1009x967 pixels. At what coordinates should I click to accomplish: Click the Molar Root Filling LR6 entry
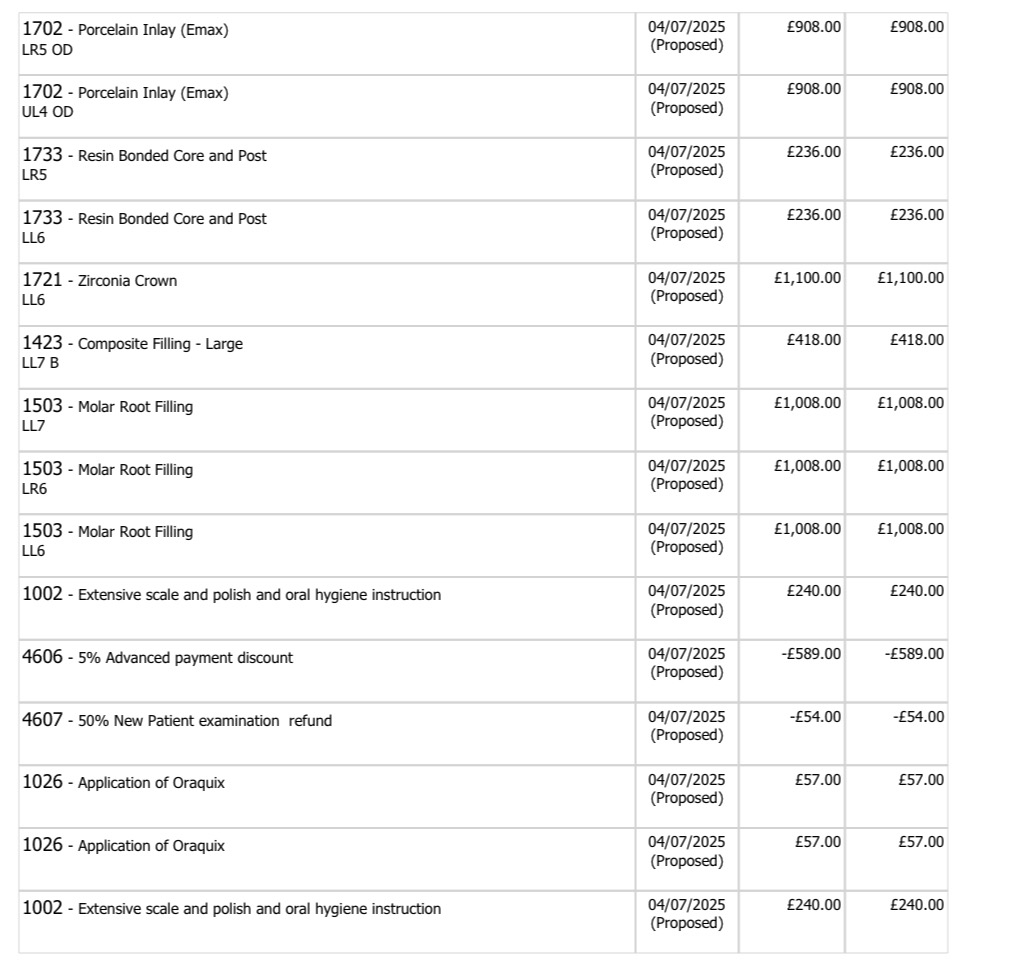[x=135, y=470]
